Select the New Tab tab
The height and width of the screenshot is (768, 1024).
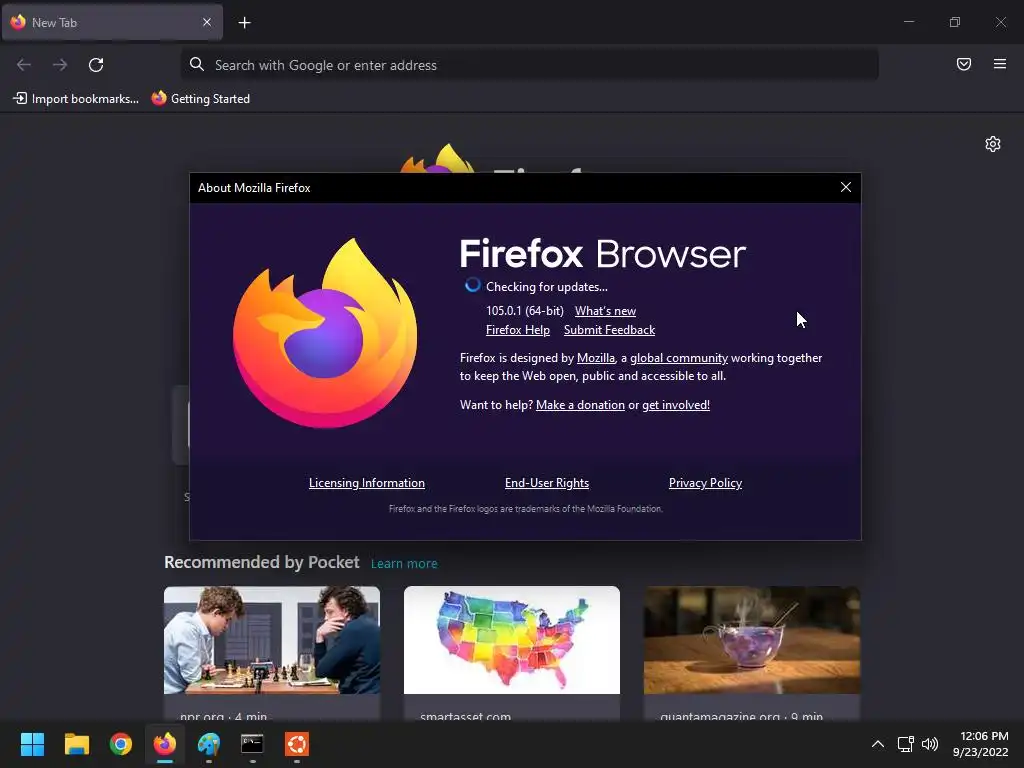tap(112, 22)
